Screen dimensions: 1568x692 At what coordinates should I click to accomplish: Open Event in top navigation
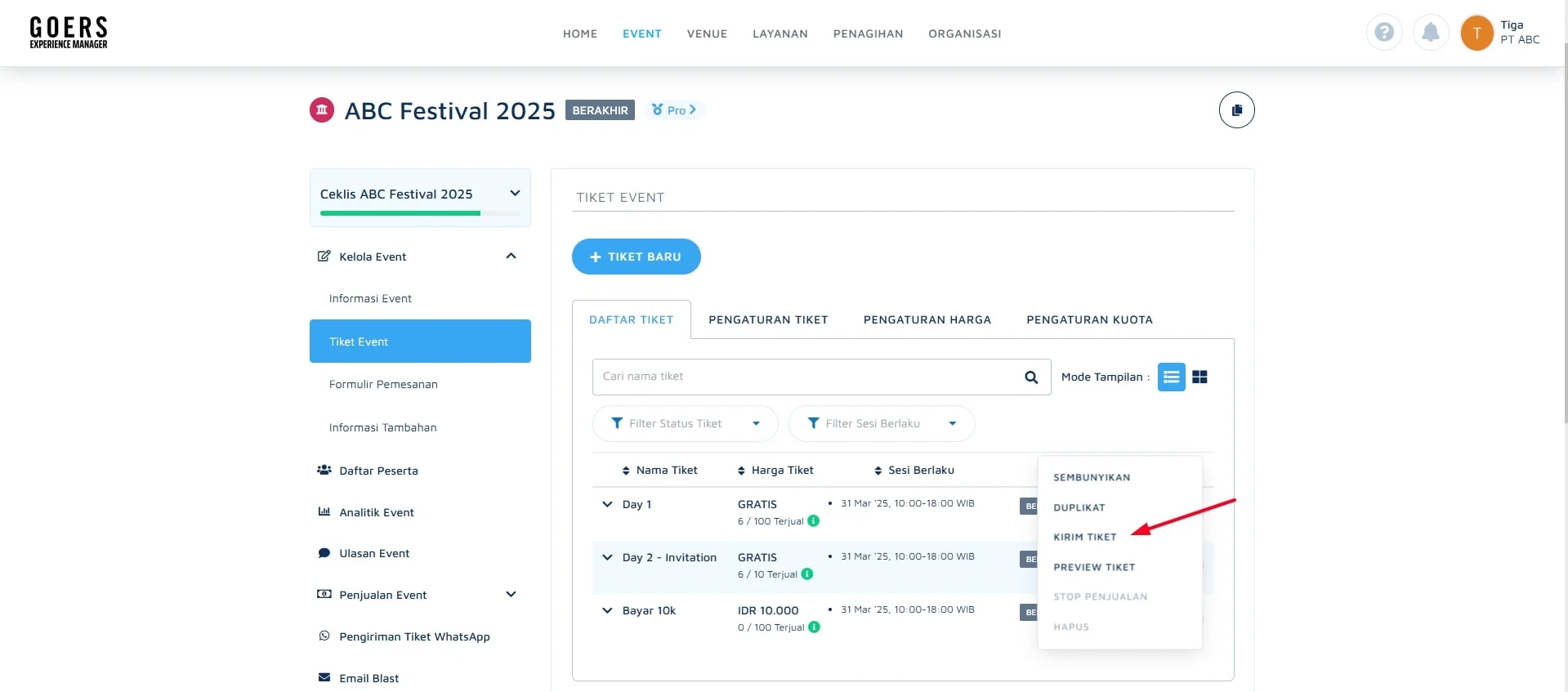coord(642,33)
